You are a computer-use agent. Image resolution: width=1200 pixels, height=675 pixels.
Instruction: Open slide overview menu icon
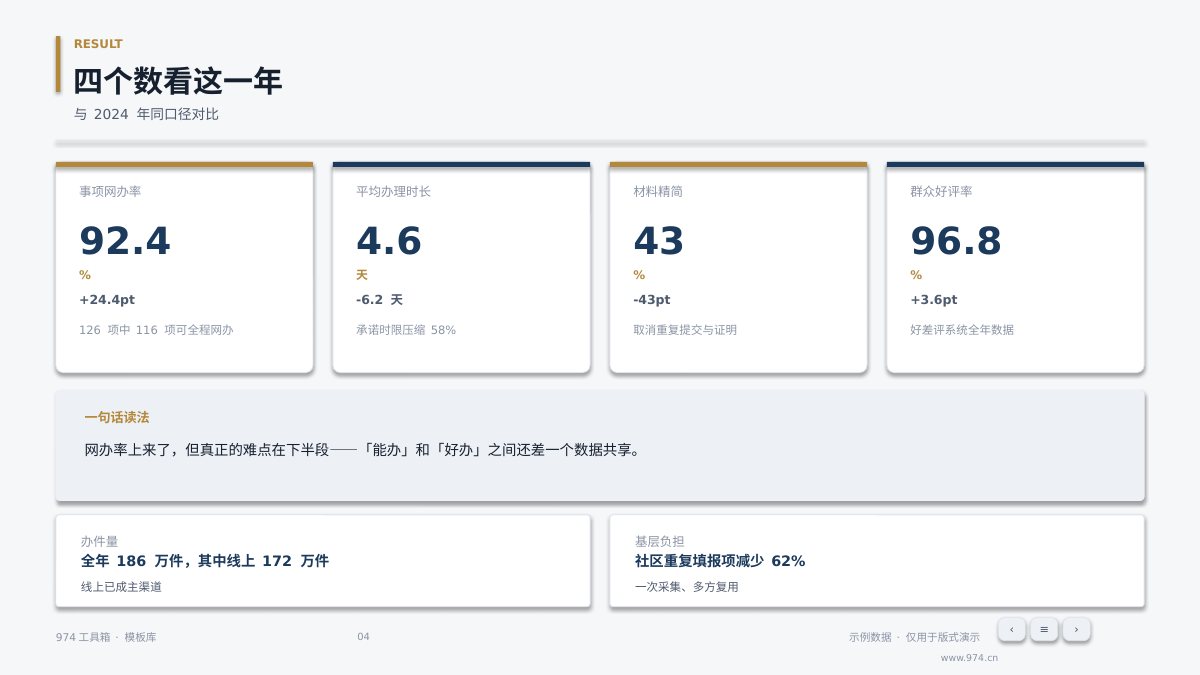[x=1044, y=629]
